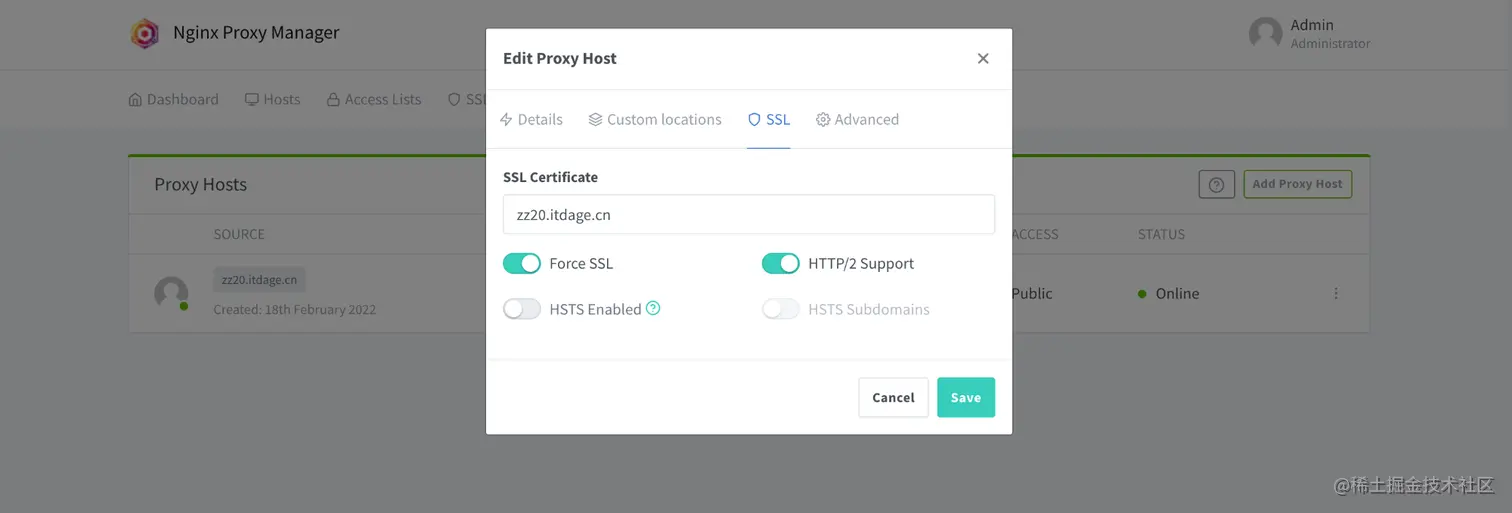This screenshot has height=513, width=1512.
Task: Save the proxy host settings
Action: [966, 397]
